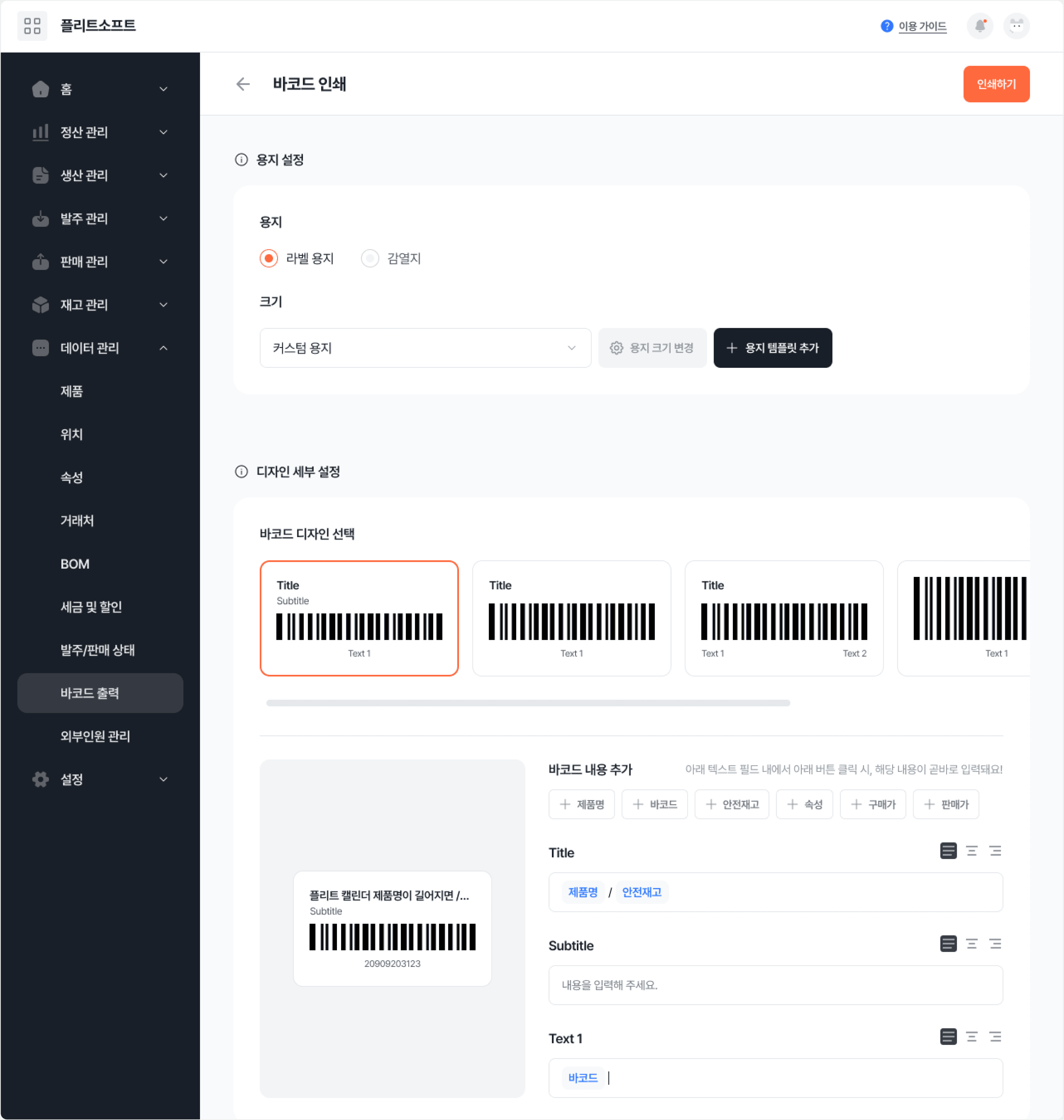Open the user avatar profile icon

1016,26
